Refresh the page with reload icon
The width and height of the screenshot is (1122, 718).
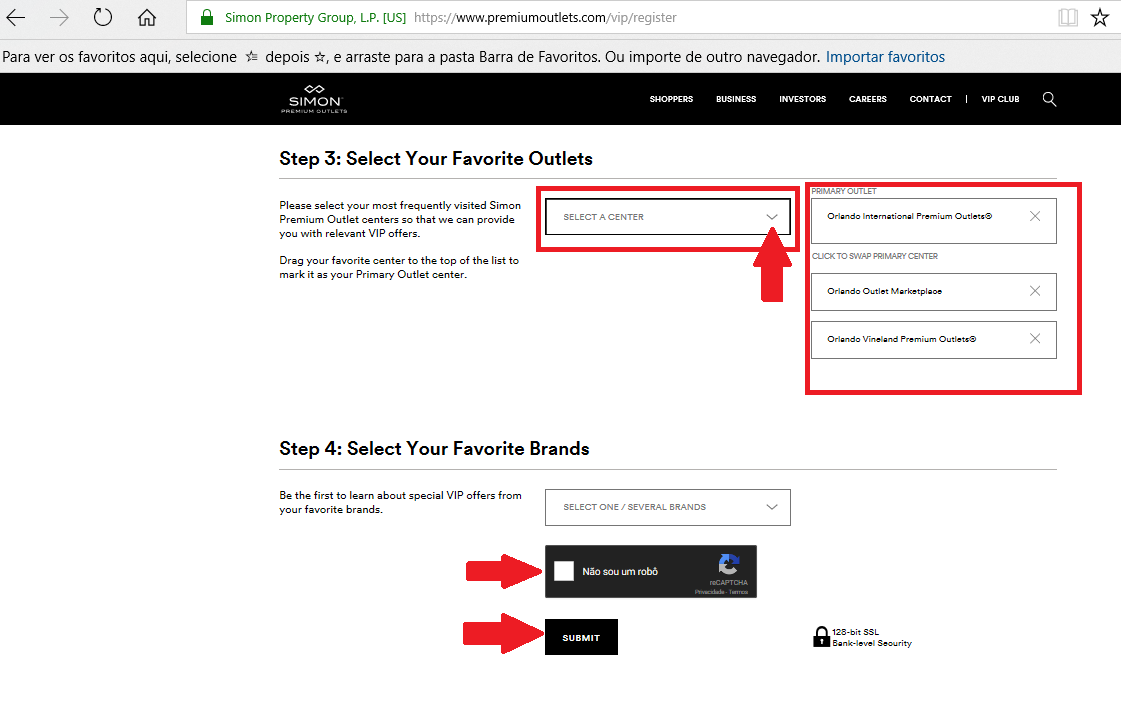[x=103, y=17]
